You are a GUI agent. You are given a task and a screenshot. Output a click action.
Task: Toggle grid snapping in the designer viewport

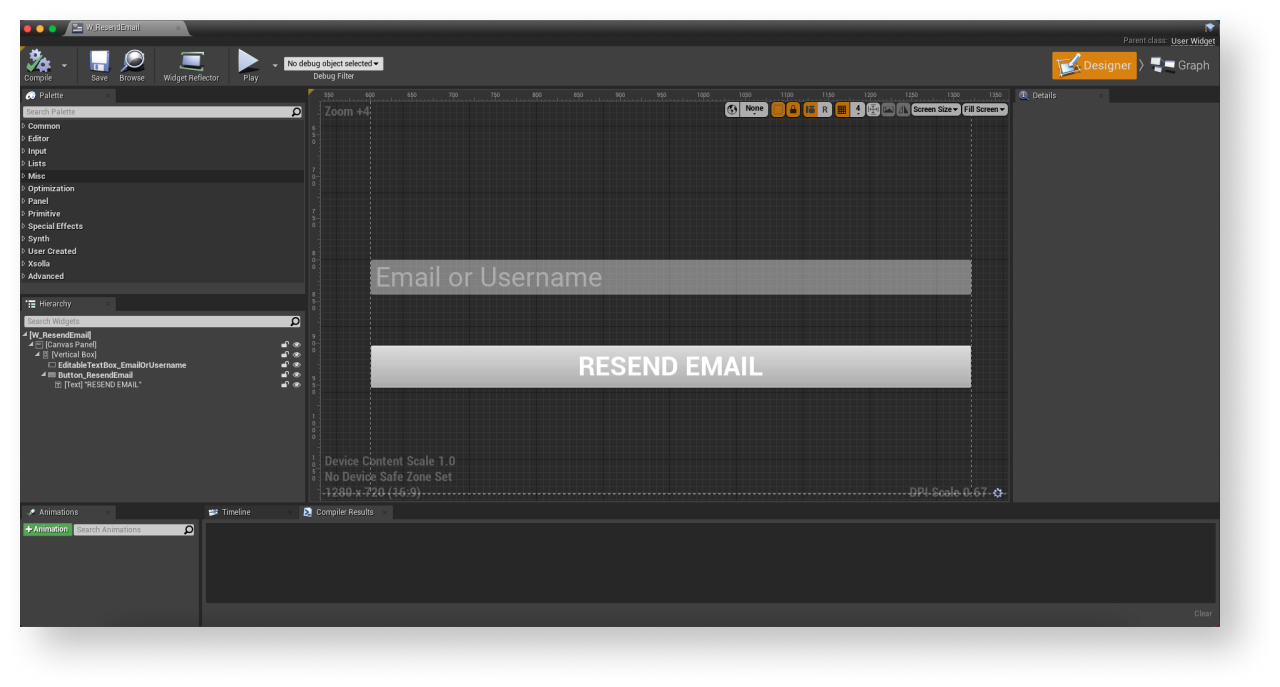click(842, 110)
